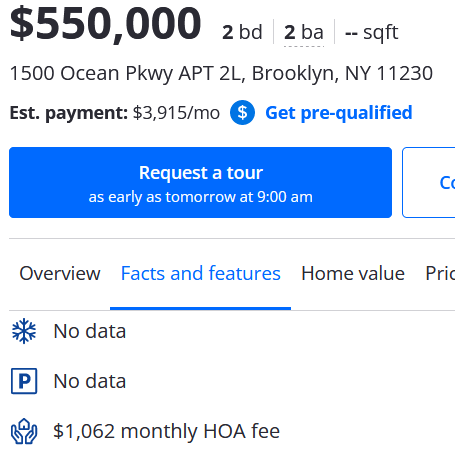Screen dimensions: 455x459
Task: Click the cooling No data label
Action: coord(90,331)
